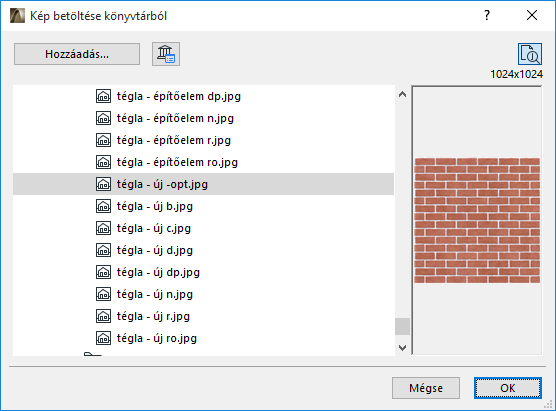Select file name tégla - új ro.jpg
The image size is (556, 411).
(x=157, y=338)
